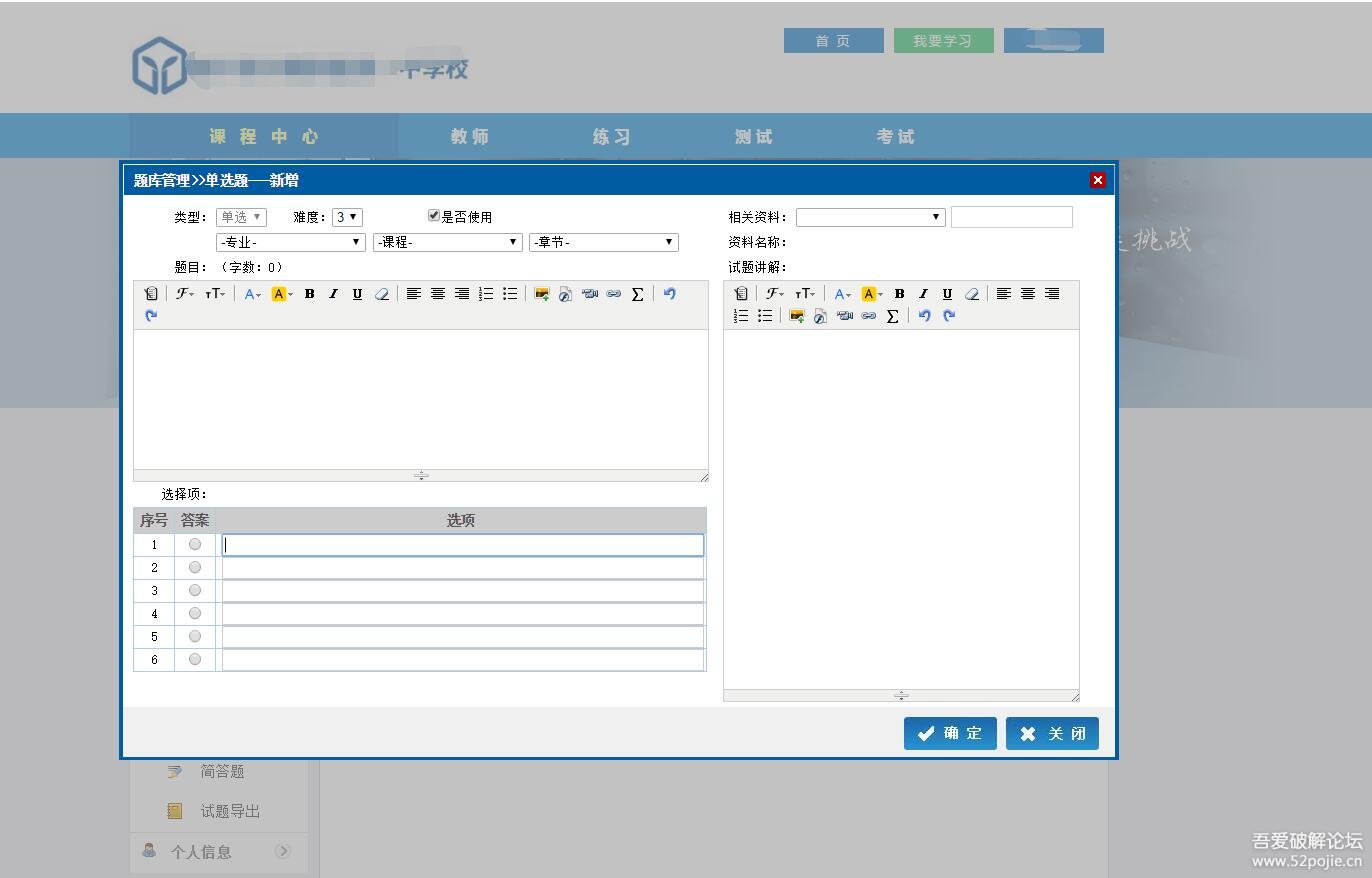Select the answer radio for row 4
The image size is (1372, 878).
[x=195, y=613]
